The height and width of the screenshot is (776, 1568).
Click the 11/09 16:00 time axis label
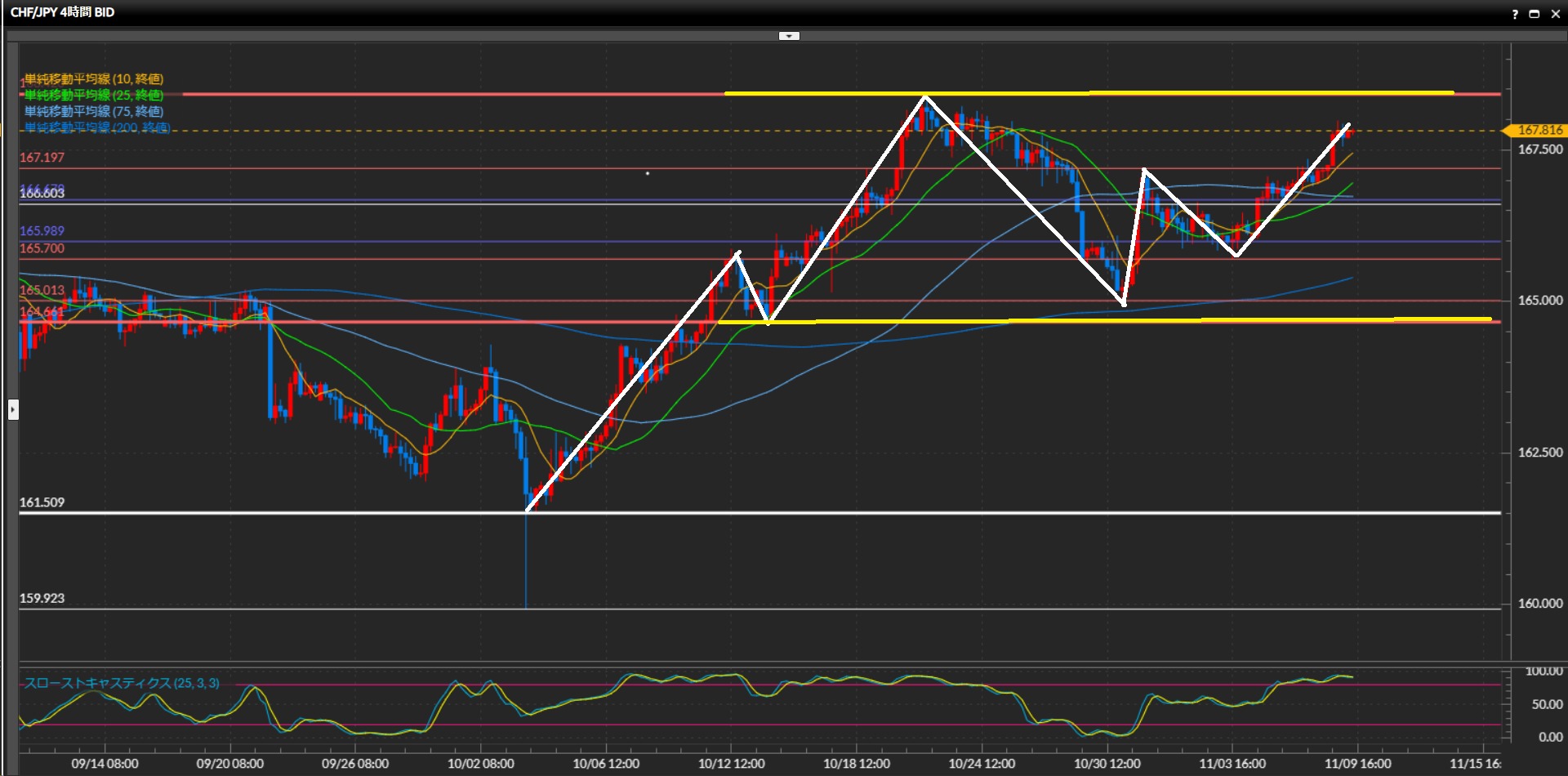point(1357,764)
